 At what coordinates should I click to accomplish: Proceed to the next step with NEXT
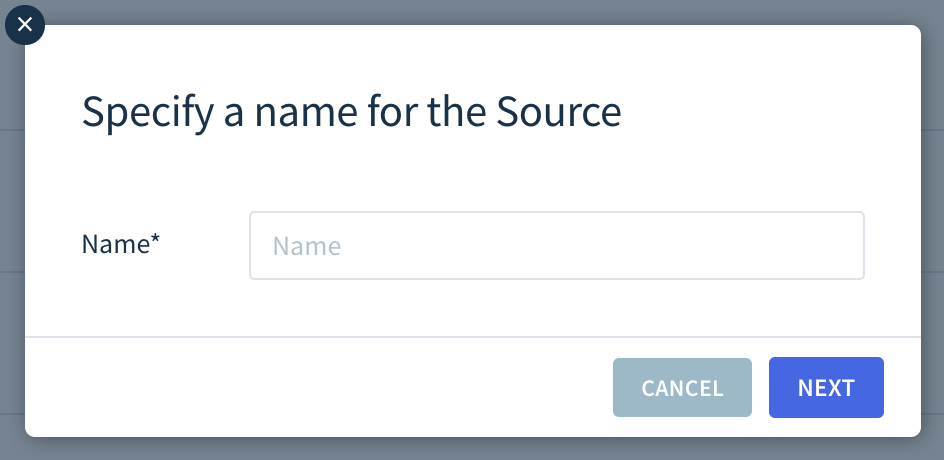[826, 387]
